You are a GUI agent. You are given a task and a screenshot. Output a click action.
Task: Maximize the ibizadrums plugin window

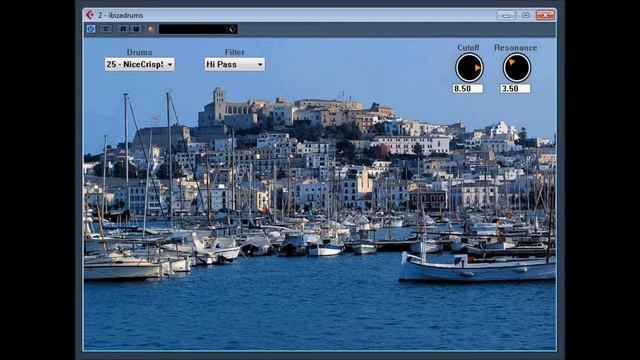click(x=526, y=15)
